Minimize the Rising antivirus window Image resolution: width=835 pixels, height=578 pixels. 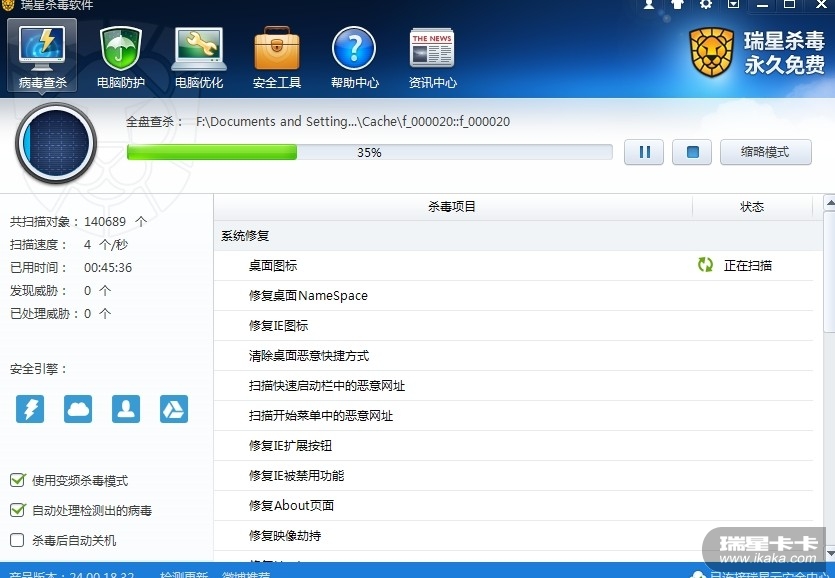pos(763,5)
